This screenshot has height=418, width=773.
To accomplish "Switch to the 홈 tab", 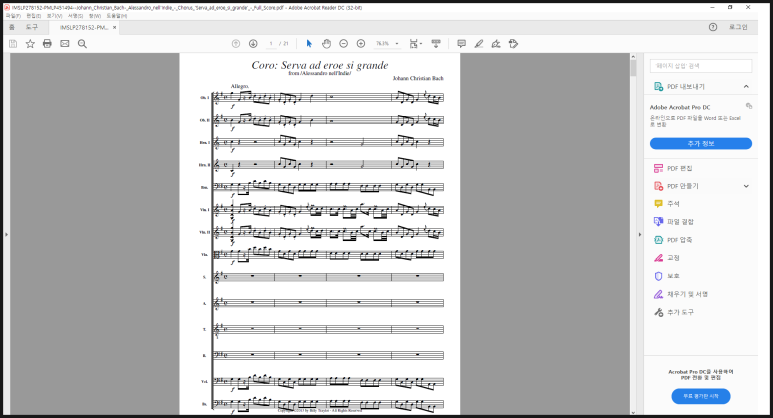I will pyautogui.click(x=12, y=28).
